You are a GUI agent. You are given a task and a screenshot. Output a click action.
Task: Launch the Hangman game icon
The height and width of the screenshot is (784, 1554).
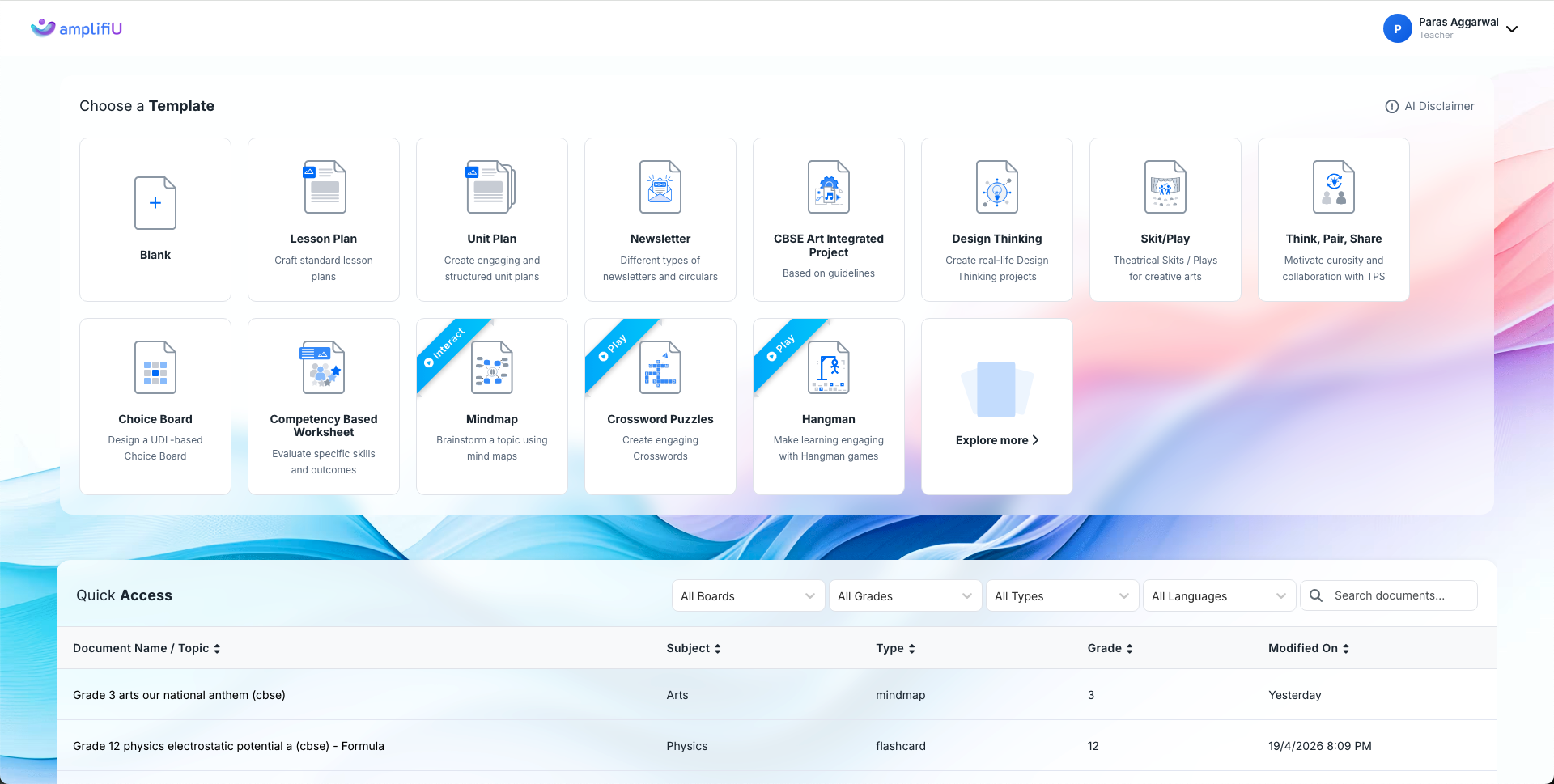[x=829, y=367]
